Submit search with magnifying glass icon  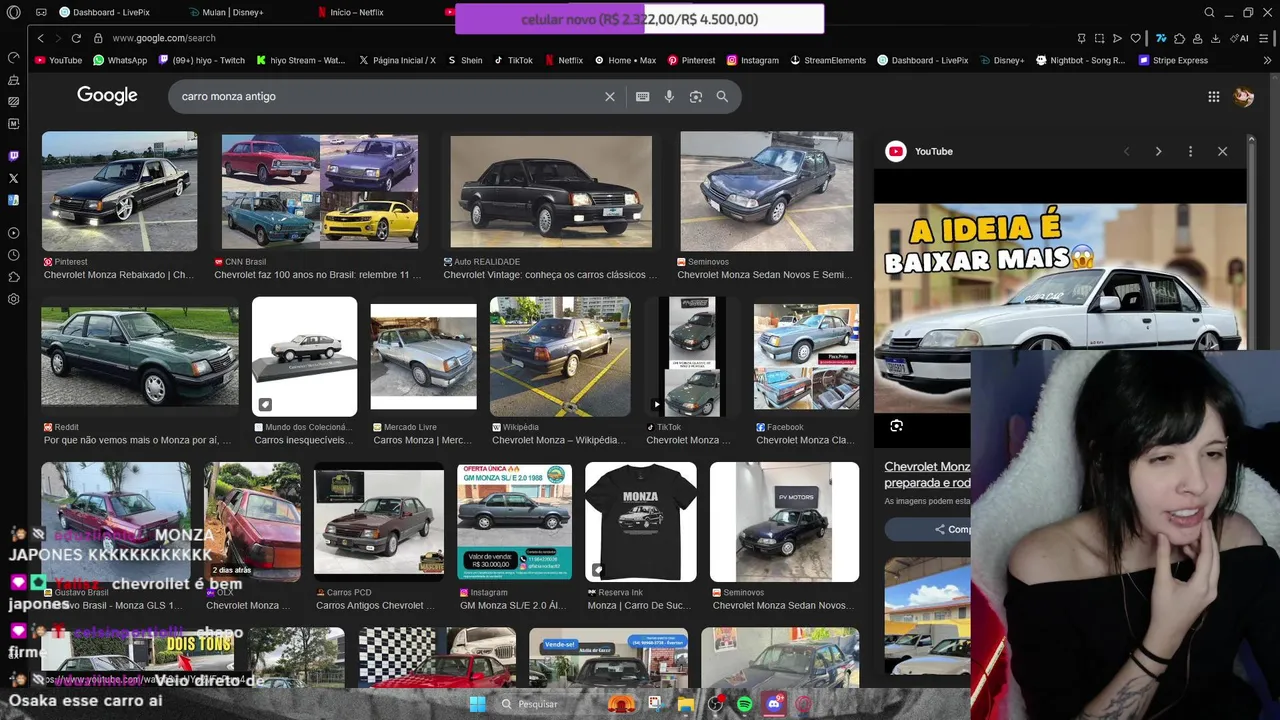(722, 96)
